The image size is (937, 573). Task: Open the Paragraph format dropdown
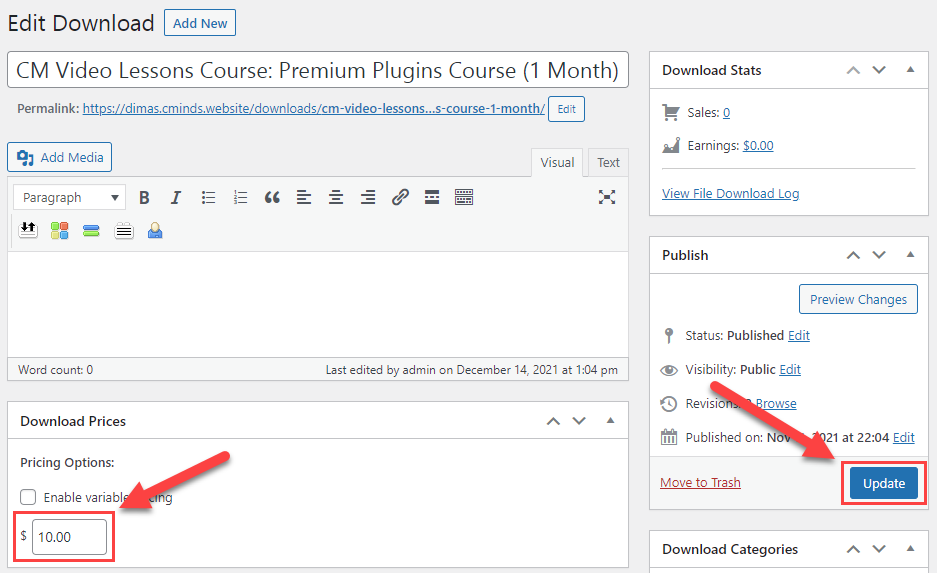tap(69, 197)
